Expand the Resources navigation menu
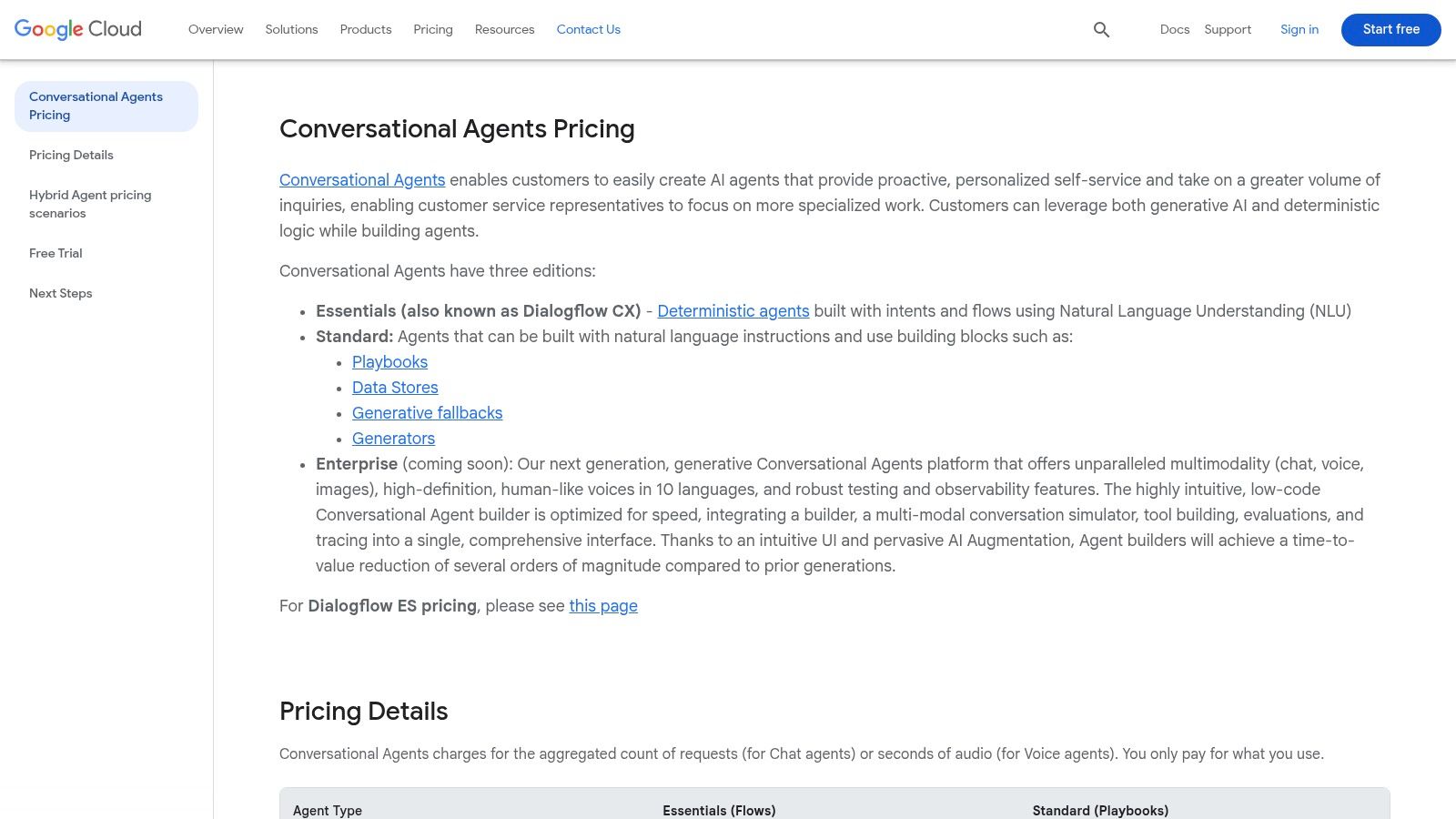 (x=504, y=29)
